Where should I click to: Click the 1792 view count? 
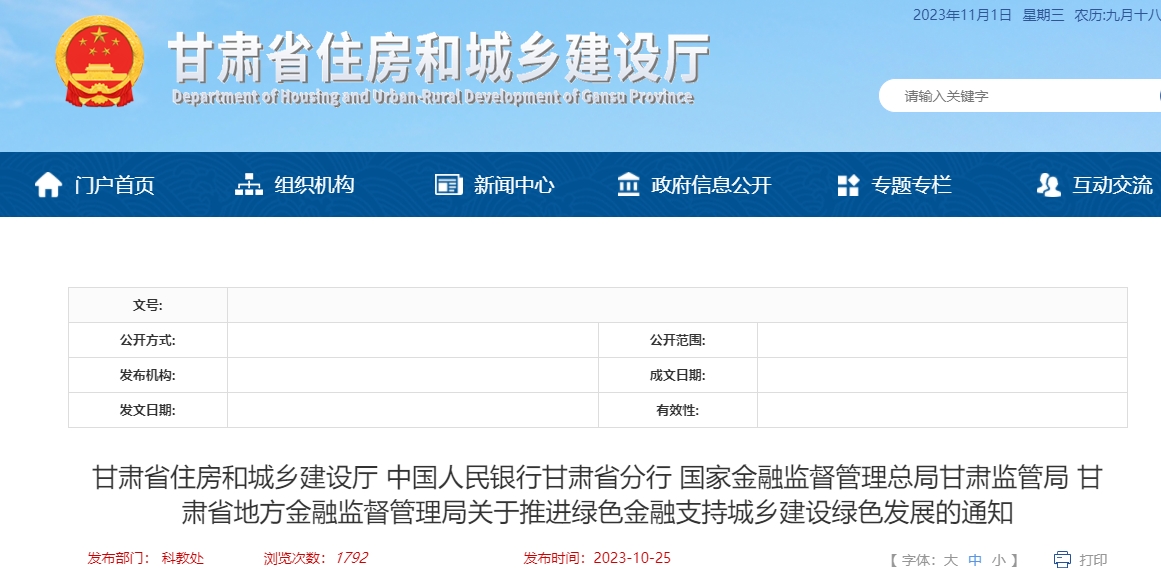point(351,558)
